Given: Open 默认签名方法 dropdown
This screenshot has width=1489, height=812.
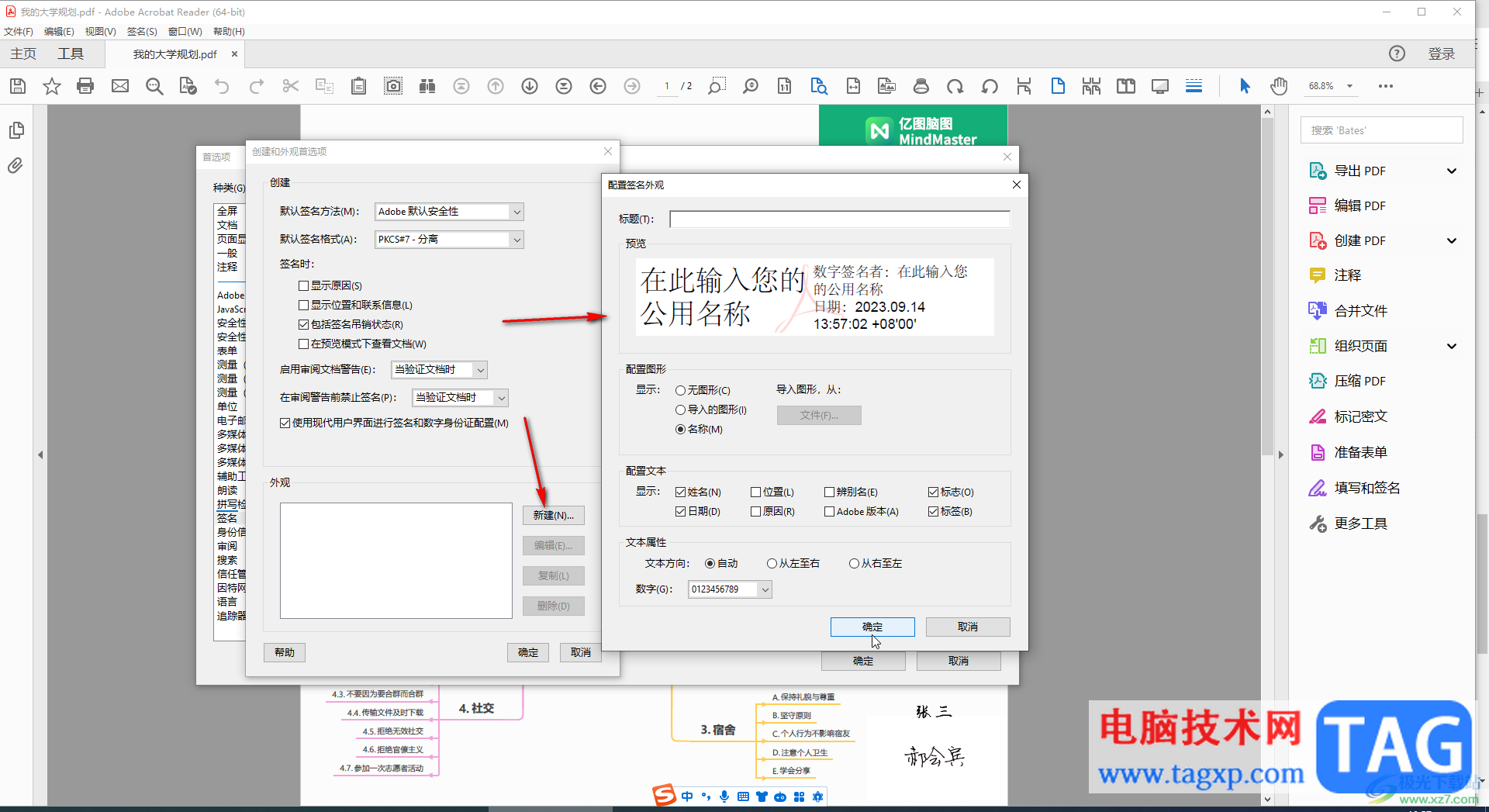Looking at the screenshot, I should (449, 212).
